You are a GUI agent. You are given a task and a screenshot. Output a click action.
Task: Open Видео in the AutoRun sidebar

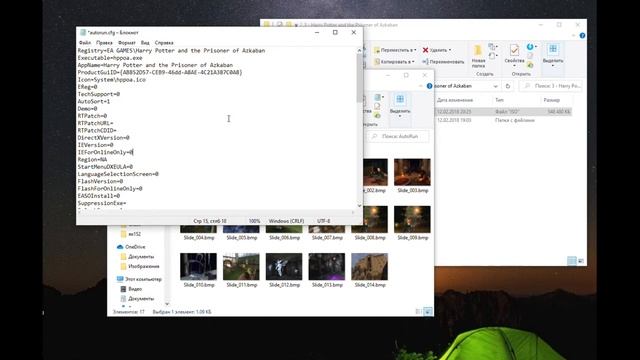click(131, 289)
